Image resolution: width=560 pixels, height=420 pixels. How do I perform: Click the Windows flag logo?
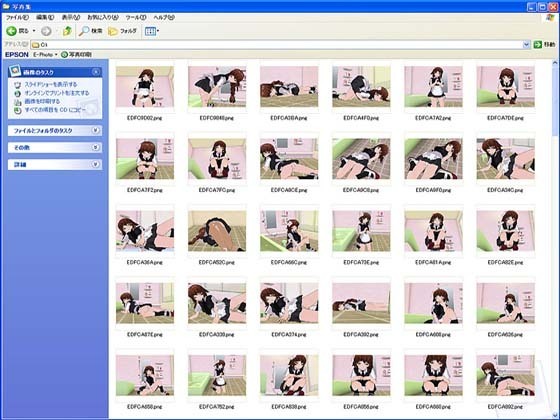pyautogui.click(x=550, y=18)
